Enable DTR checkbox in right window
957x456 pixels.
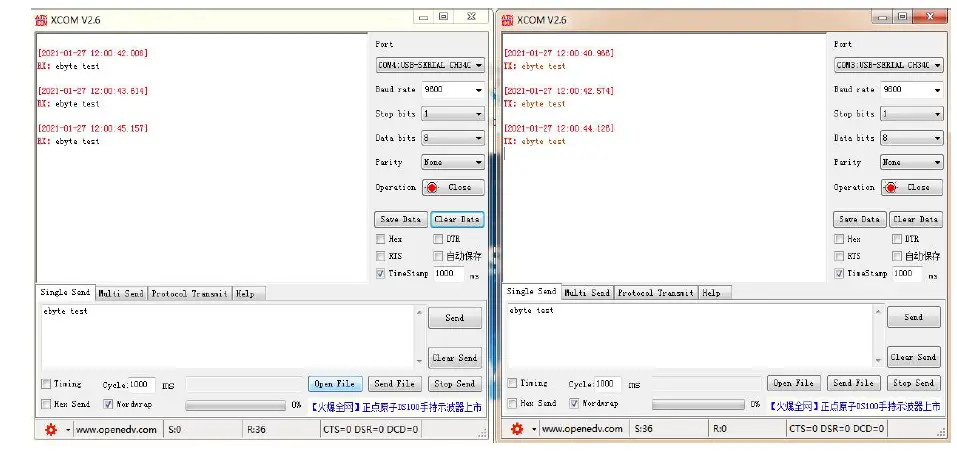(x=897, y=239)
